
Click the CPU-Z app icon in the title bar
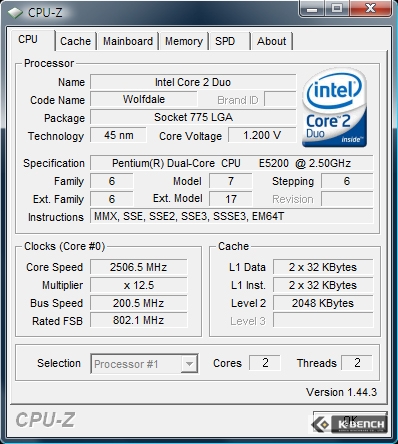15,13
